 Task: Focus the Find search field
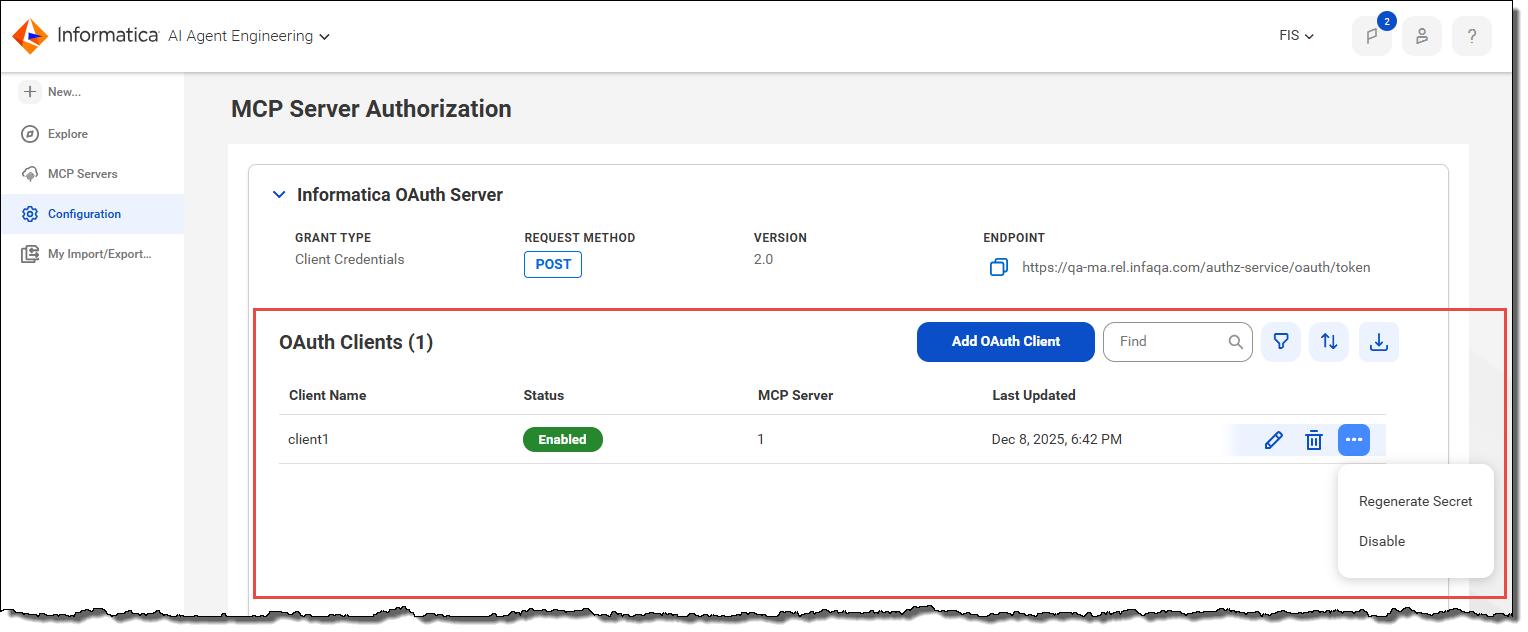coord(1177,342)
